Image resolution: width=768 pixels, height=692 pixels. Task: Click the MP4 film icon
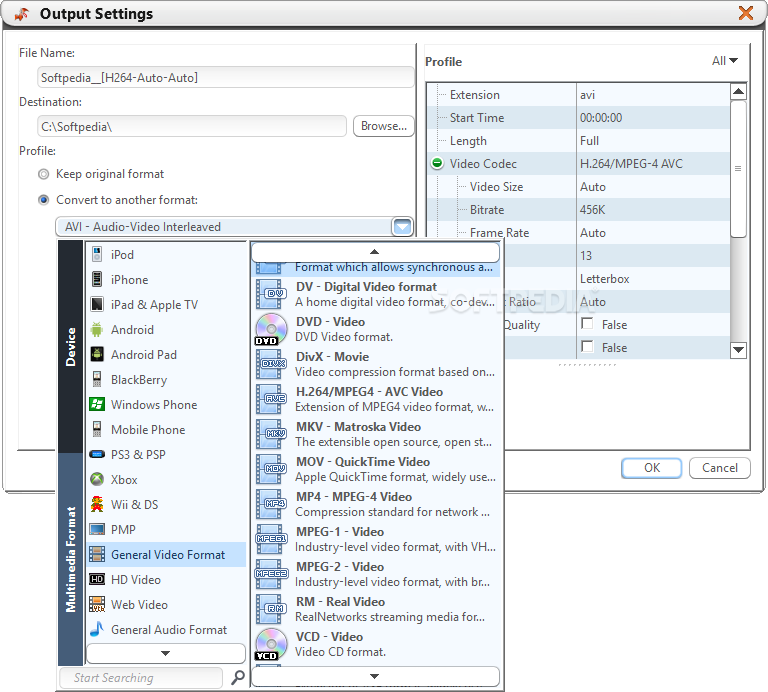[271, 504]
